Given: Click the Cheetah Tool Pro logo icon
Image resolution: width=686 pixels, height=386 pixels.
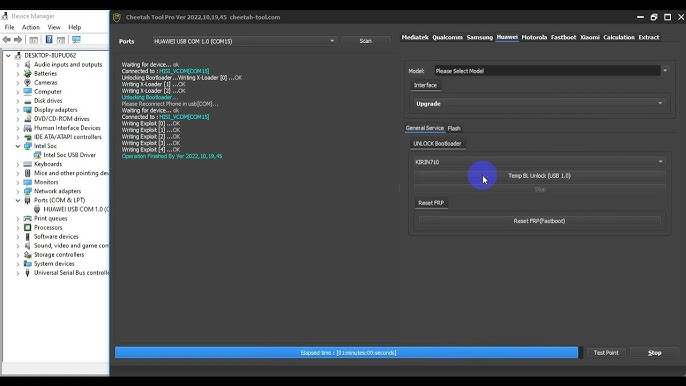Looking at the screenshot, I should [x=117, y=18].
